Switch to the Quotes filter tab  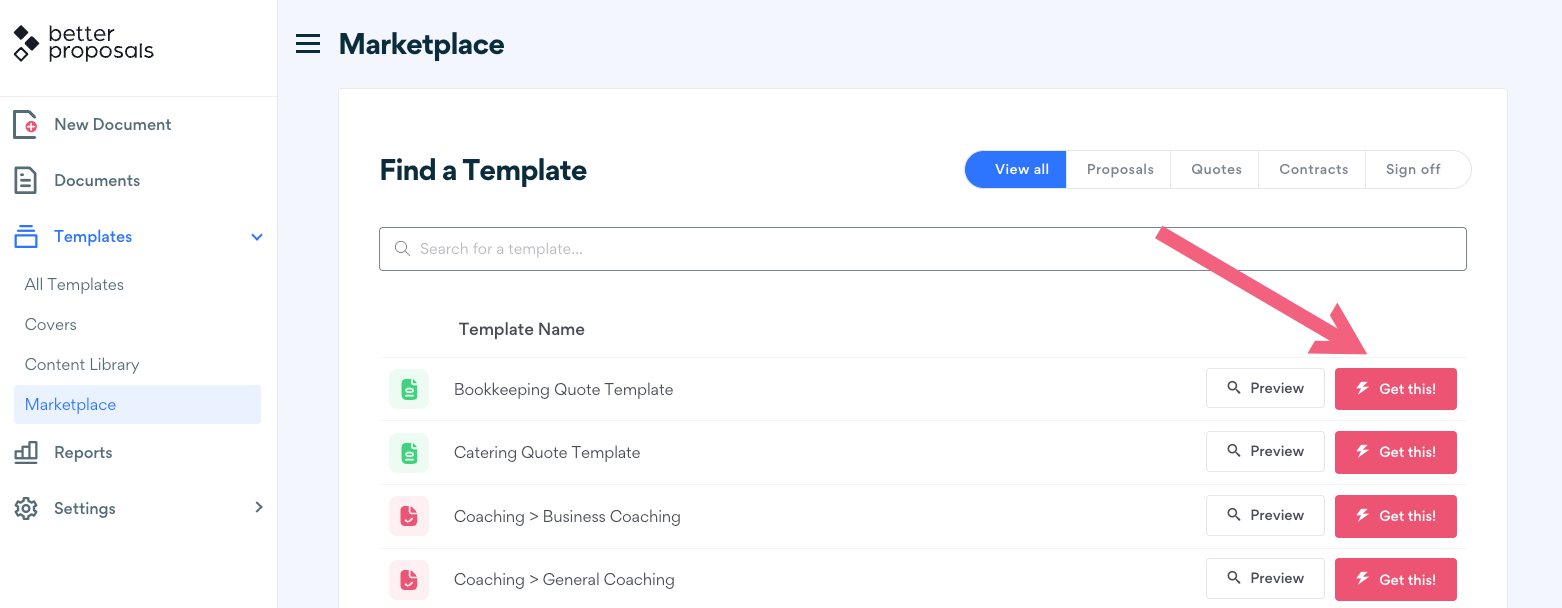[1216, 170]
